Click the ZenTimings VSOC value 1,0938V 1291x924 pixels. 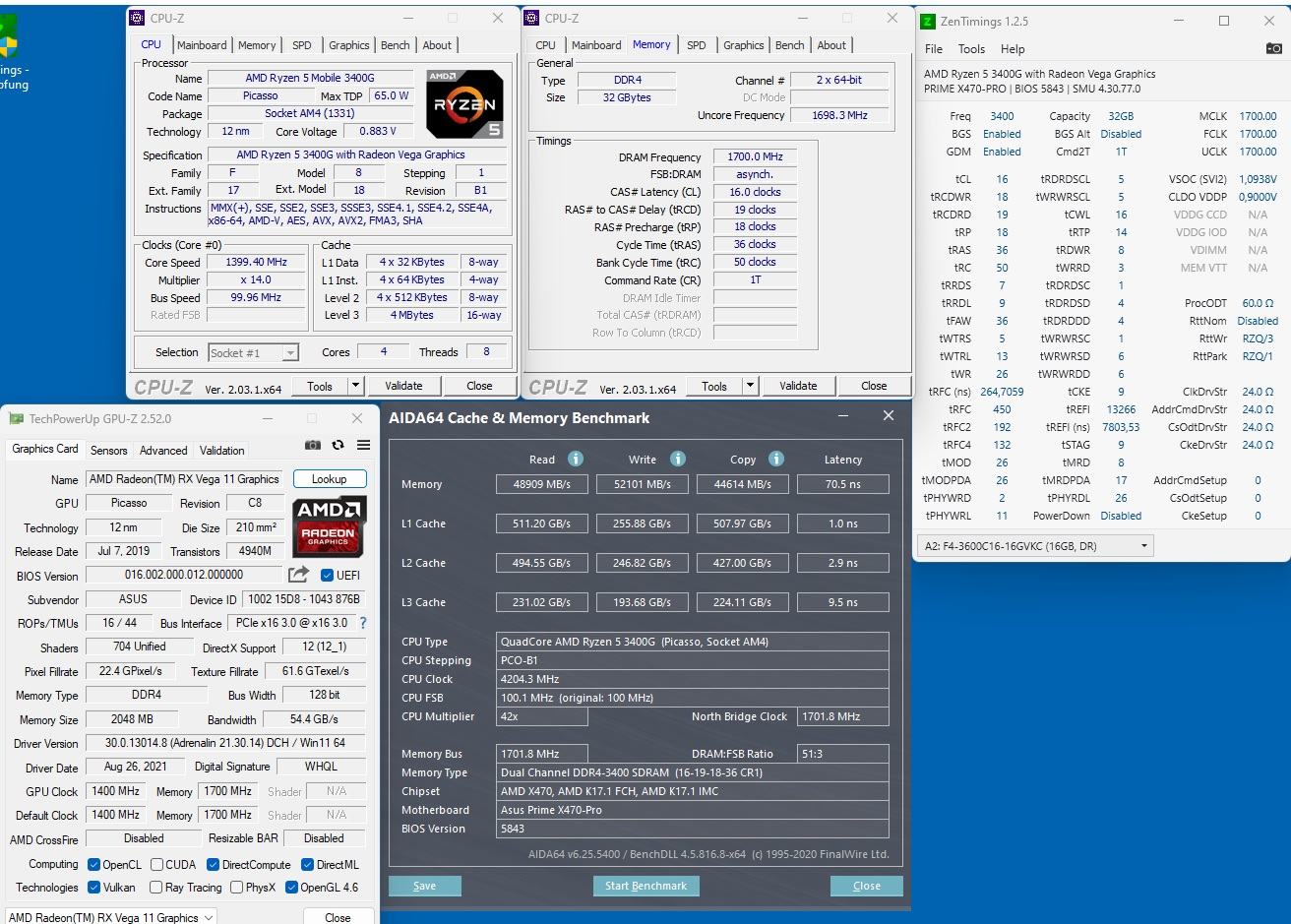[1258, 179]
